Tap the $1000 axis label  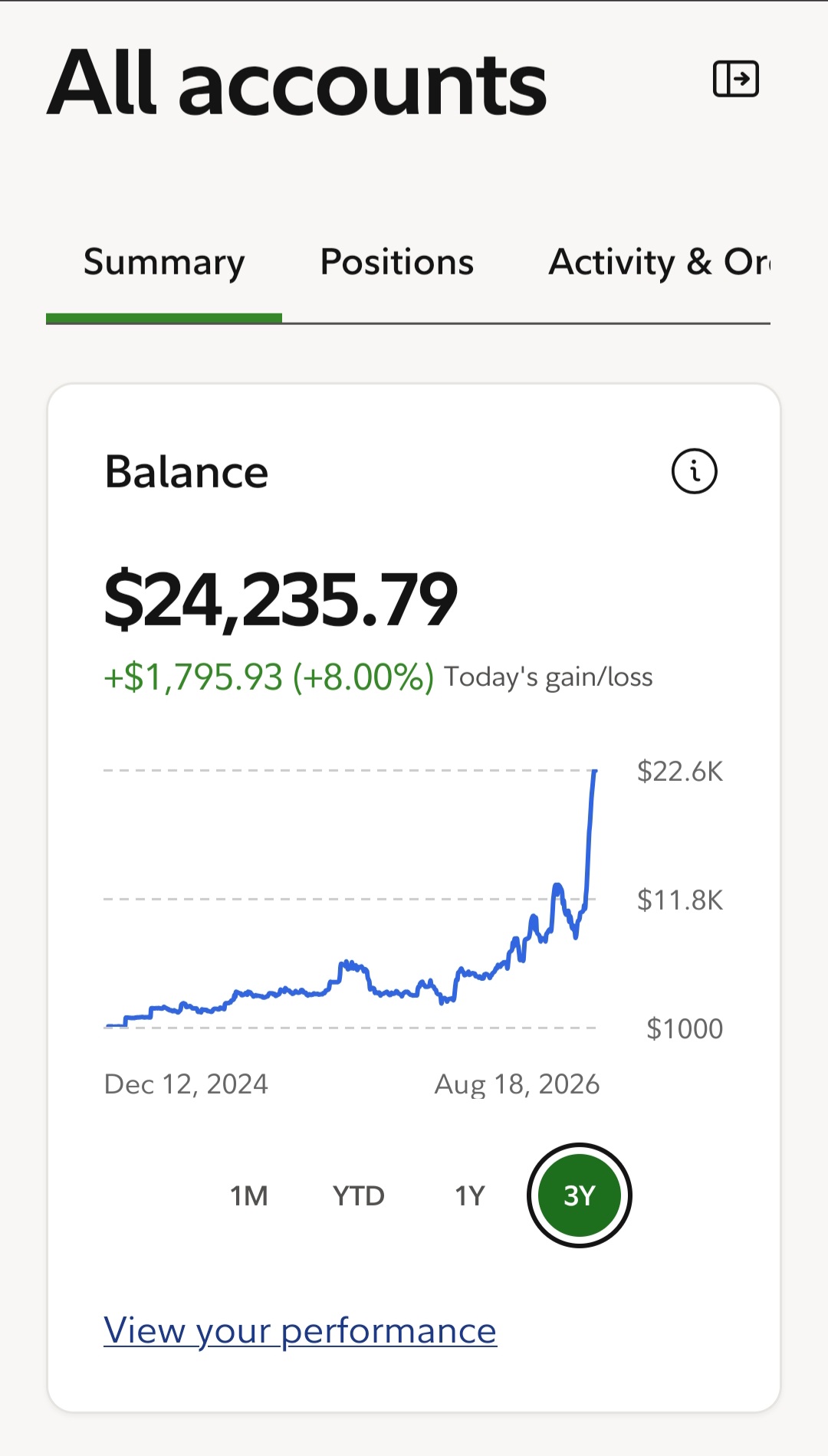(685, 1028)
